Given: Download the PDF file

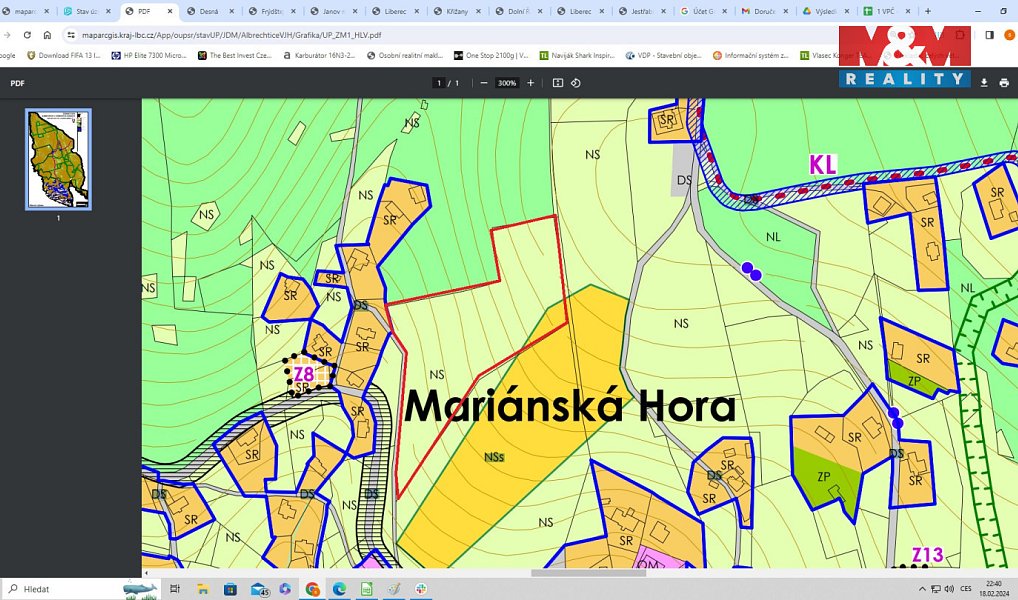Looking at the screenshot, I should (984, 83).
